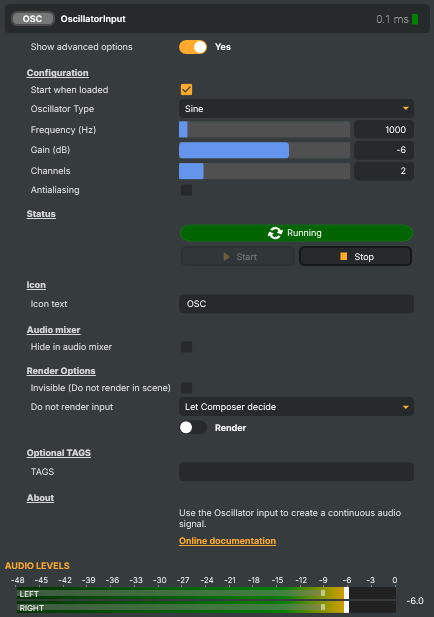
Task: Click the orange stop square icon
Action: 344,257
